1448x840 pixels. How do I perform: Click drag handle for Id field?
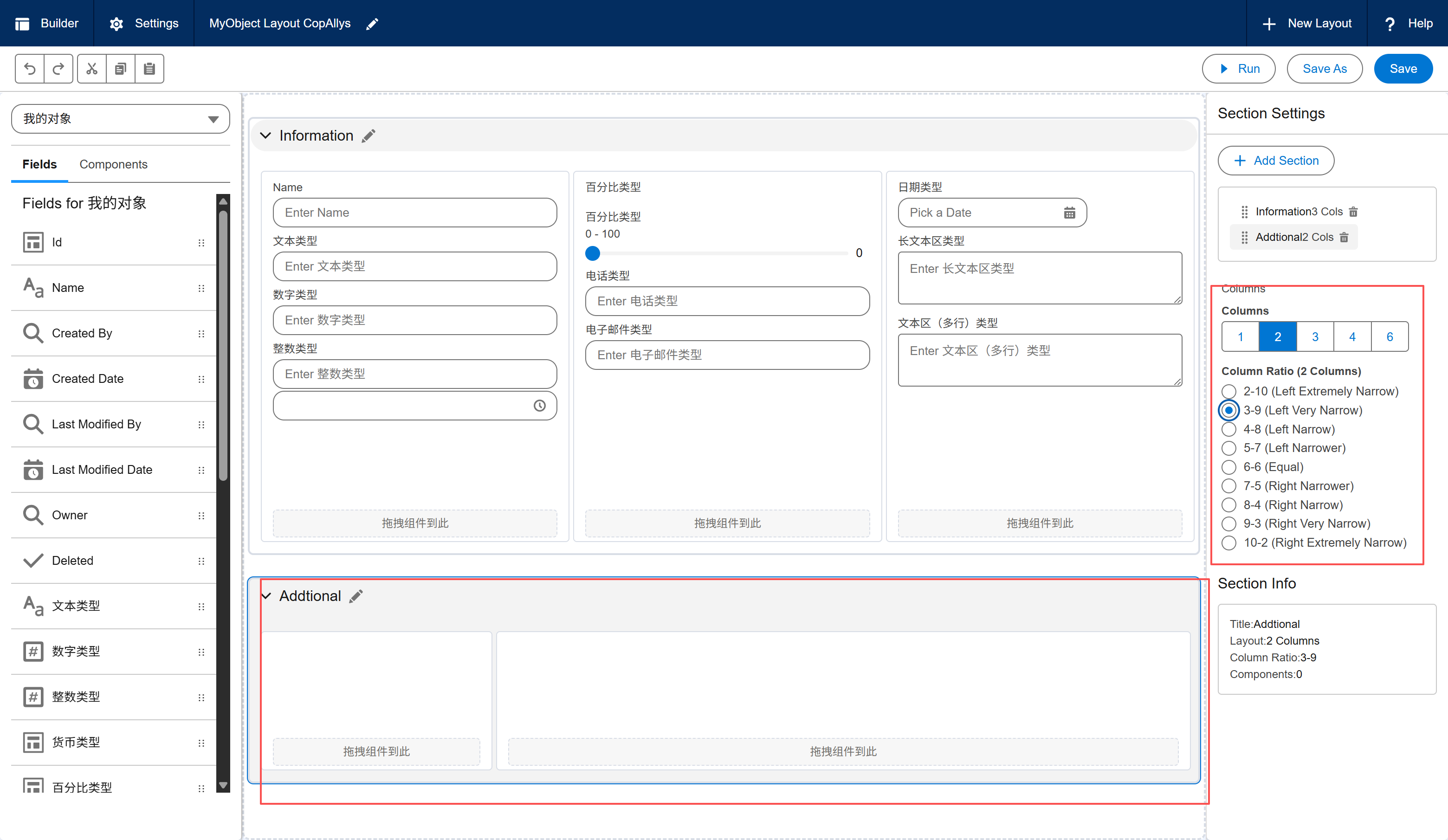click(201, 243)
